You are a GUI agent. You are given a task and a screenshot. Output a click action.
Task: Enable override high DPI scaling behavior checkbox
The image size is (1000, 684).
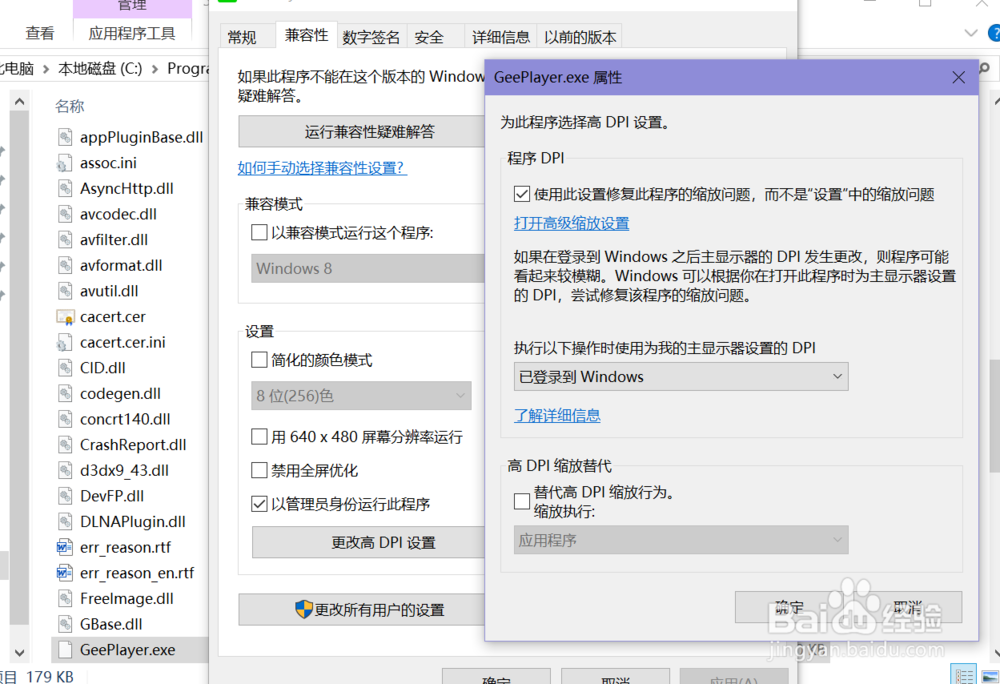(x=522, y=501)
